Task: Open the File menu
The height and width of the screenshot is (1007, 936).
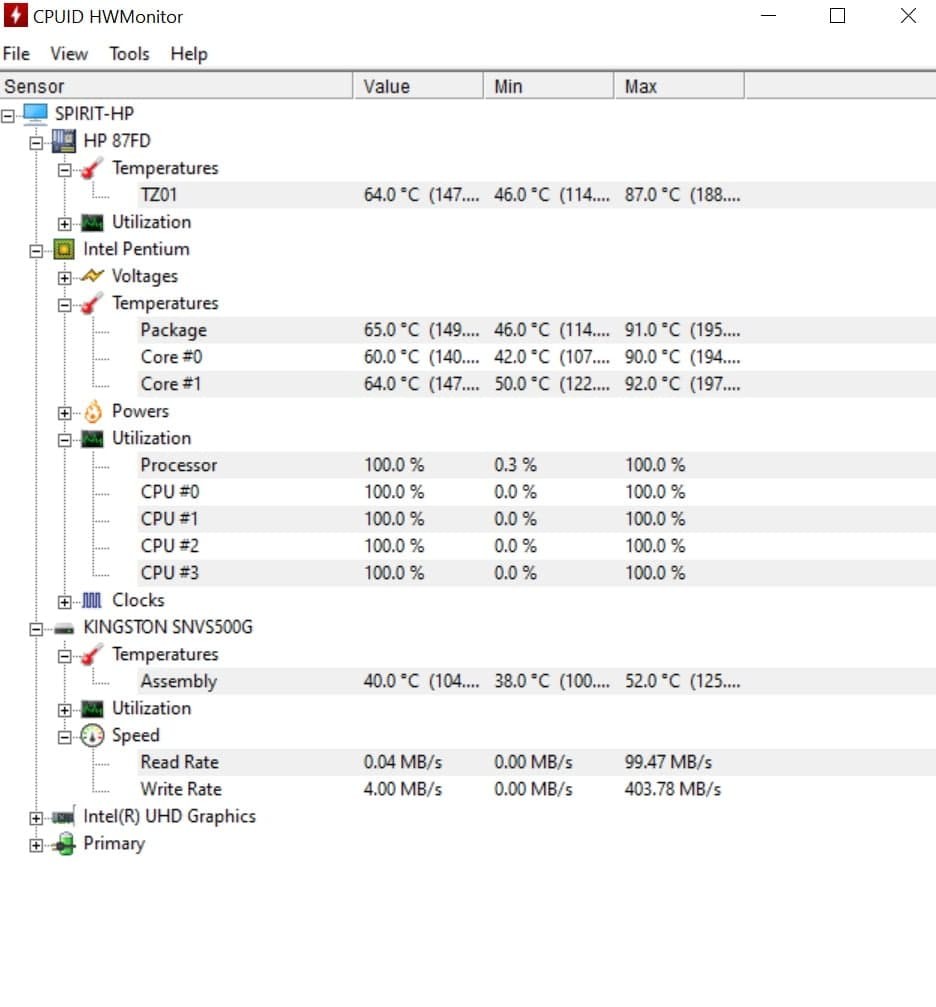Action: pos(16,53)
